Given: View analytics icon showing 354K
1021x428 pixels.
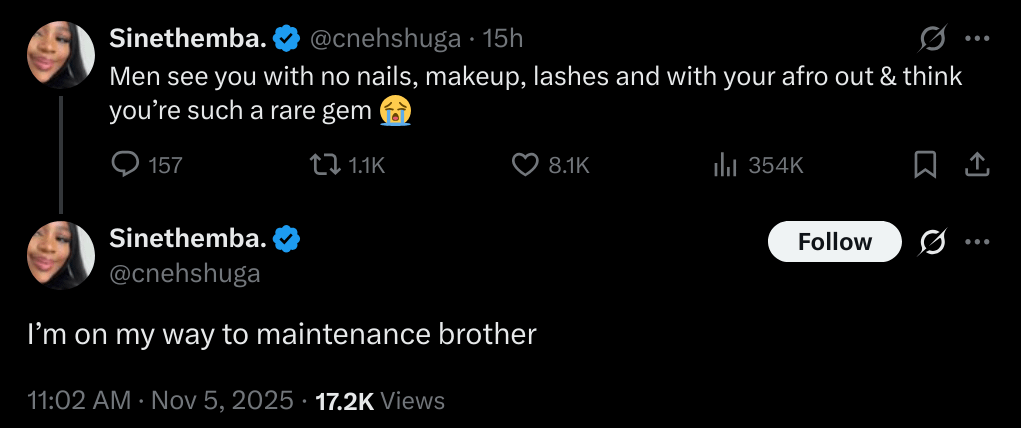Looking at the screenshot, I should point(724,165).
